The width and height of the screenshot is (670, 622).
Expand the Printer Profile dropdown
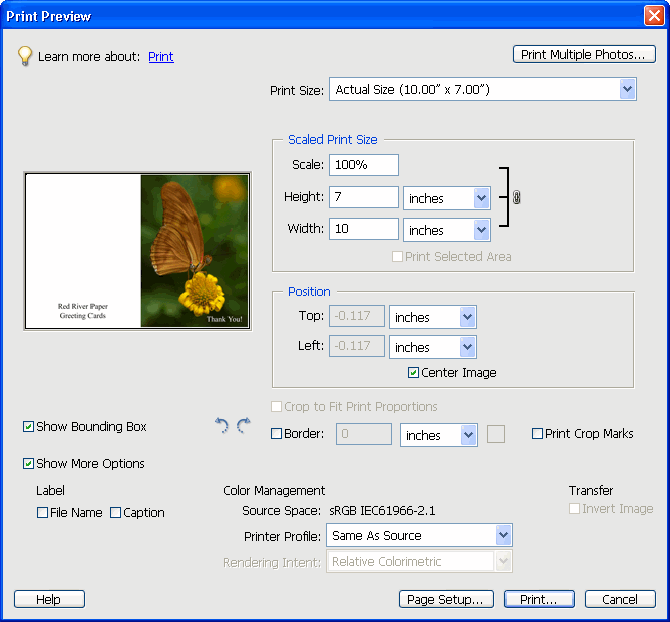click(504, 536)
